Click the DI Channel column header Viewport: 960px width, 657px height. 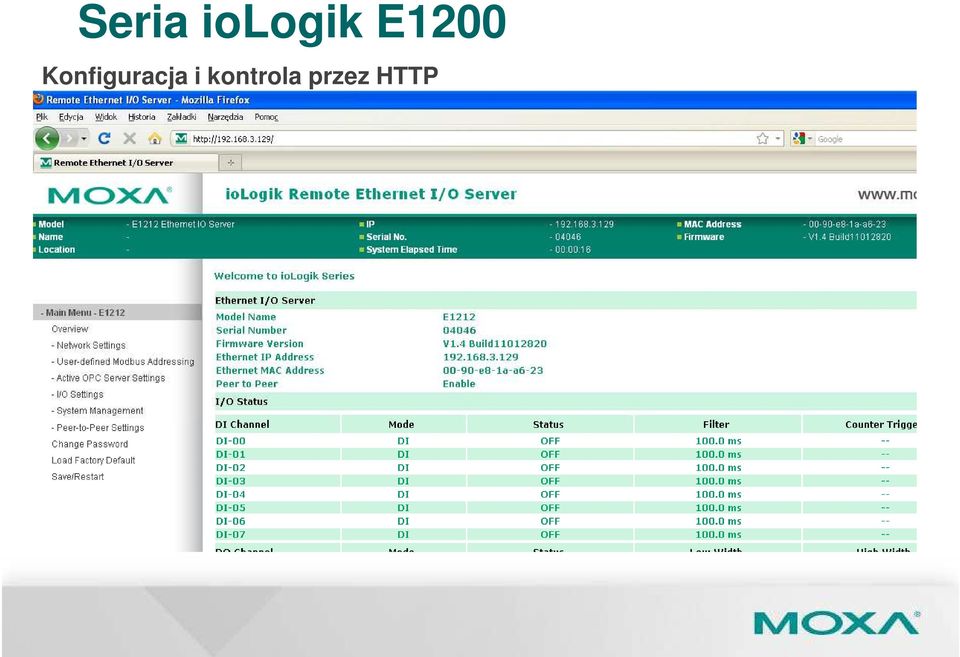point(242,424)
